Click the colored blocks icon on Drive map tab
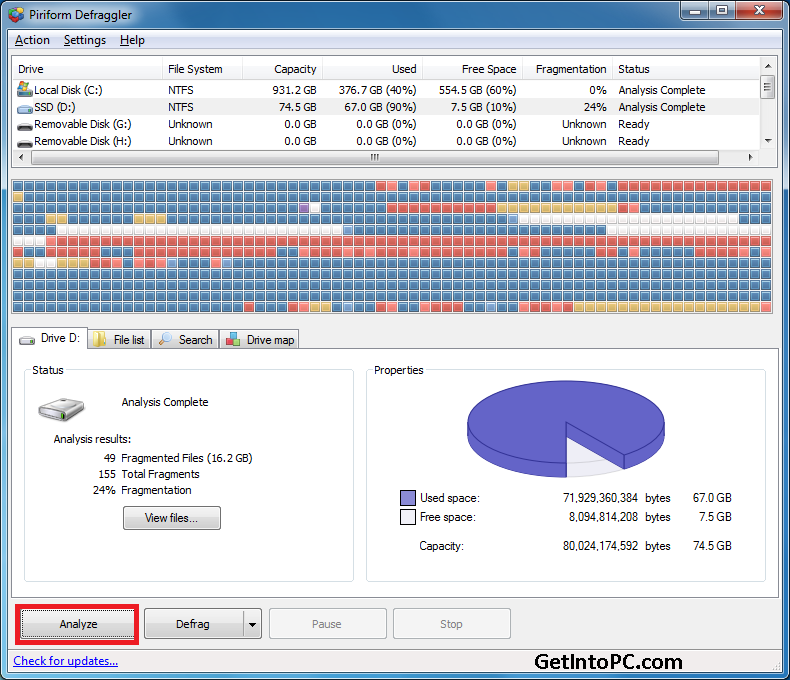The height and width of the screenshot is (680, 790). click(233, 339)
